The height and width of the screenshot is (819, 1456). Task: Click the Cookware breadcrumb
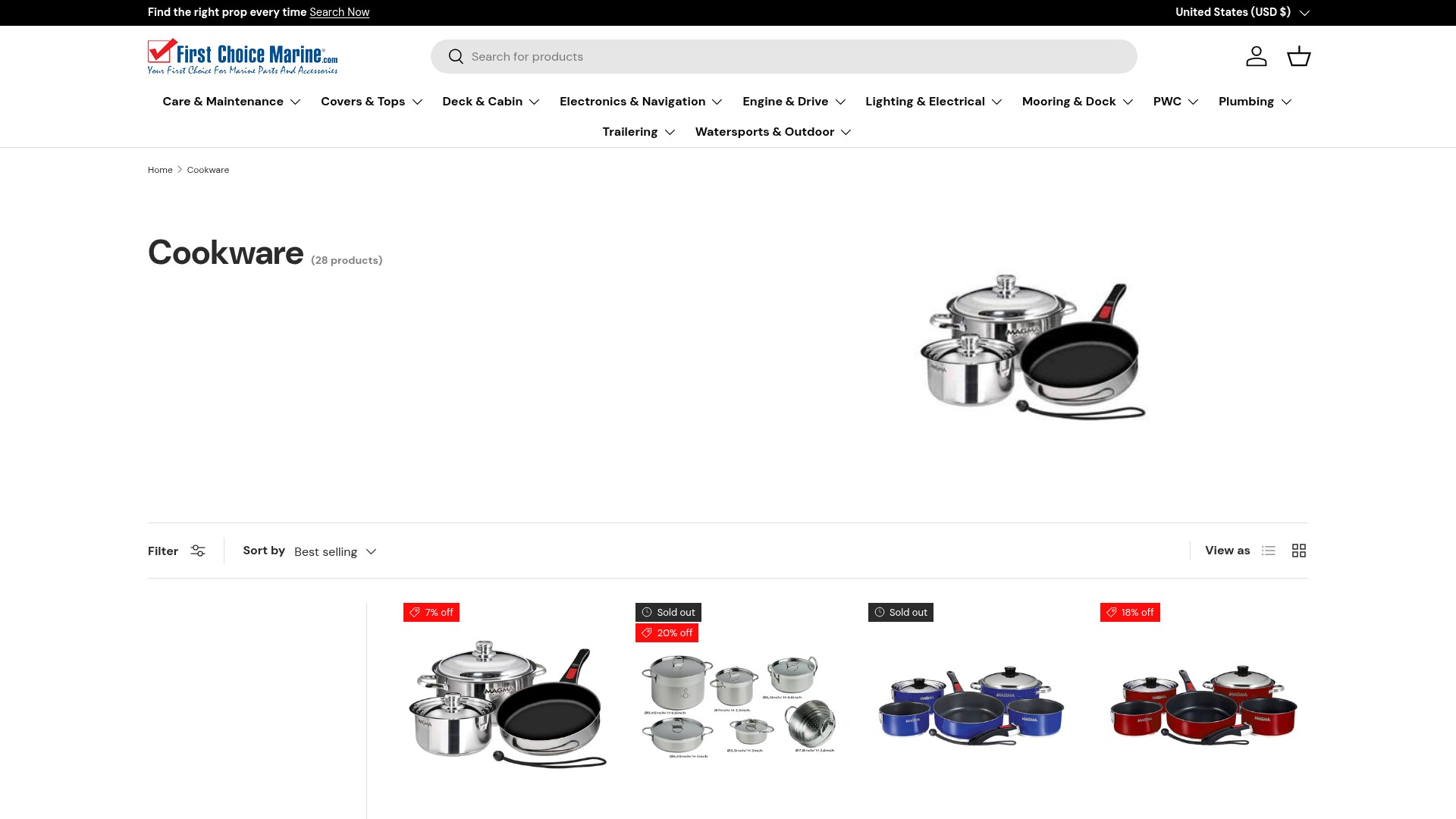pyautogui.click(x=208, y=170)
